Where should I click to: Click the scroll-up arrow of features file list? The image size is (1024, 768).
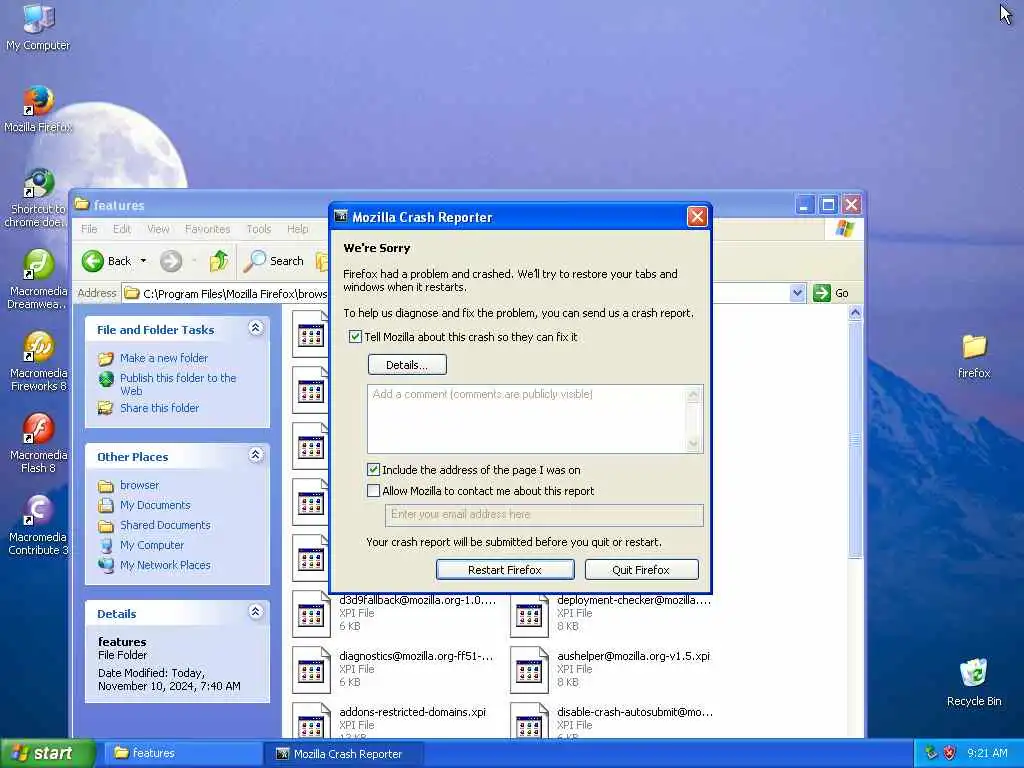[855, 313]
